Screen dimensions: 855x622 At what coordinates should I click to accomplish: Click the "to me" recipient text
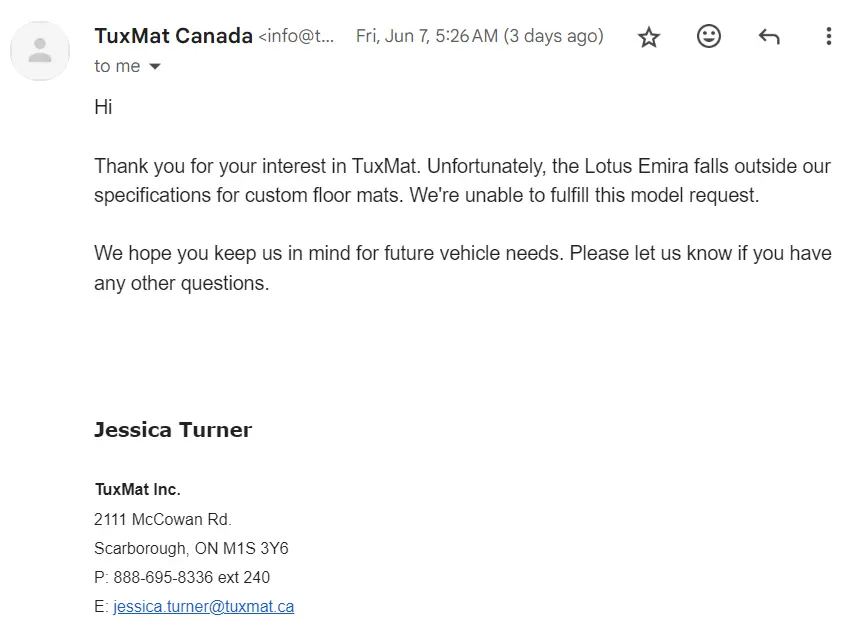[117, 66]
